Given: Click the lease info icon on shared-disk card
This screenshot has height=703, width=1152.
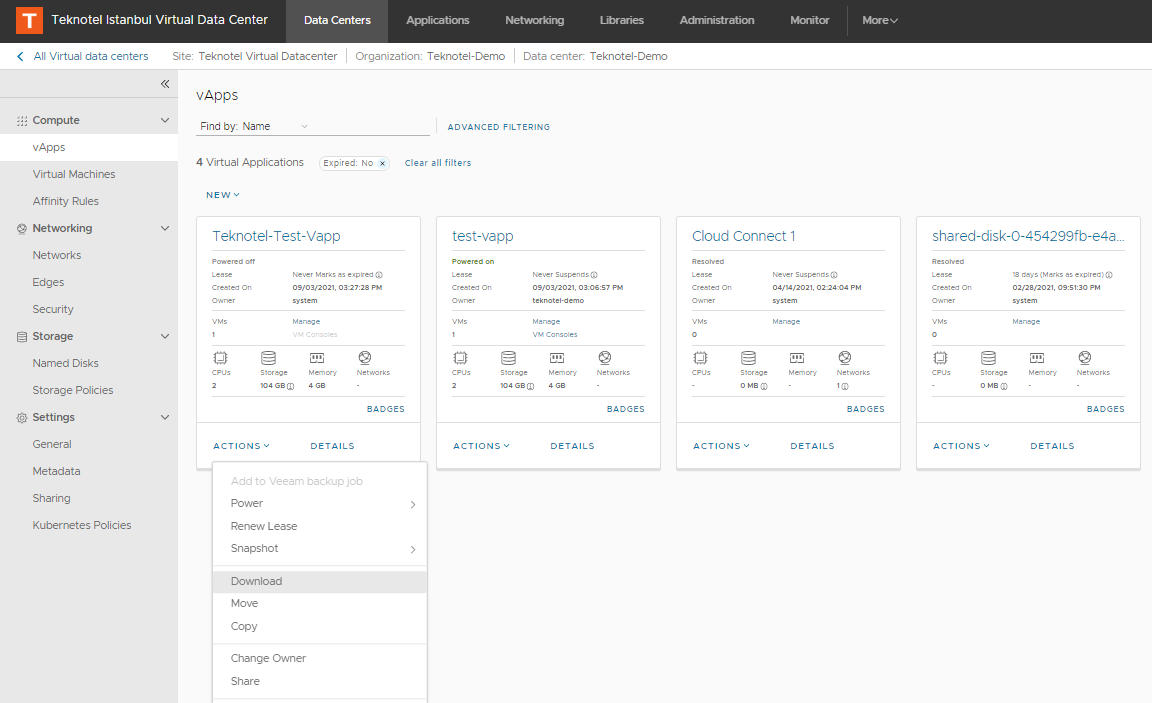Looking at the screenshot, I should point(1109,275).
